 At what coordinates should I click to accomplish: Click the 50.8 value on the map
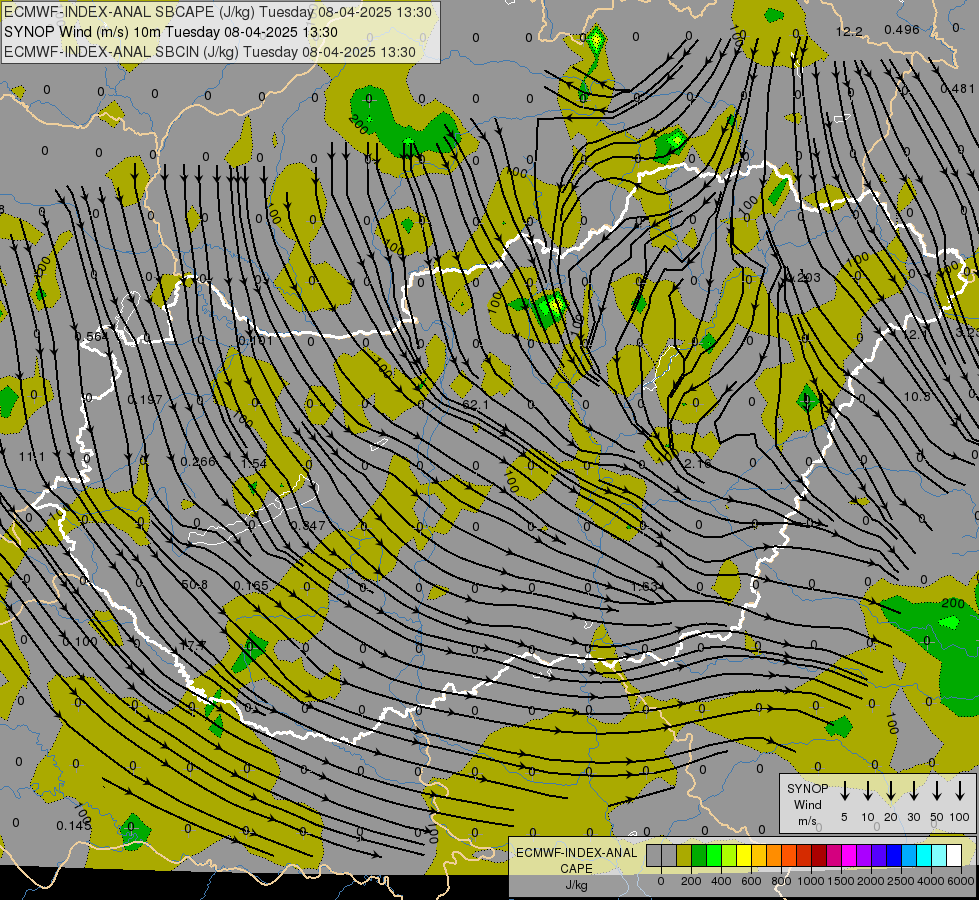point(194,585)
